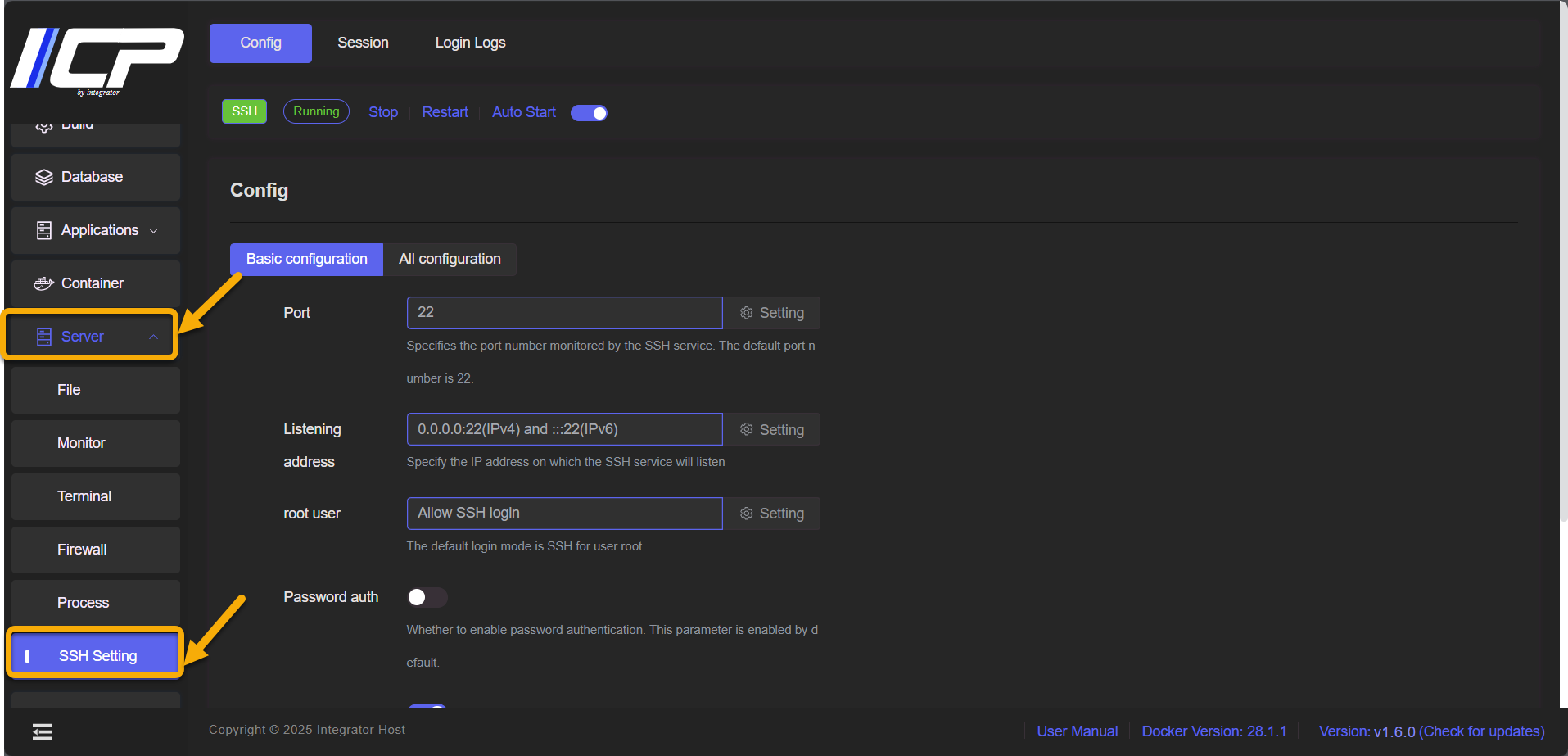Image resolution: width=1568 pixels, height=756 pixels.
Task: Click the Server rack icon
Action: point(44,337)
